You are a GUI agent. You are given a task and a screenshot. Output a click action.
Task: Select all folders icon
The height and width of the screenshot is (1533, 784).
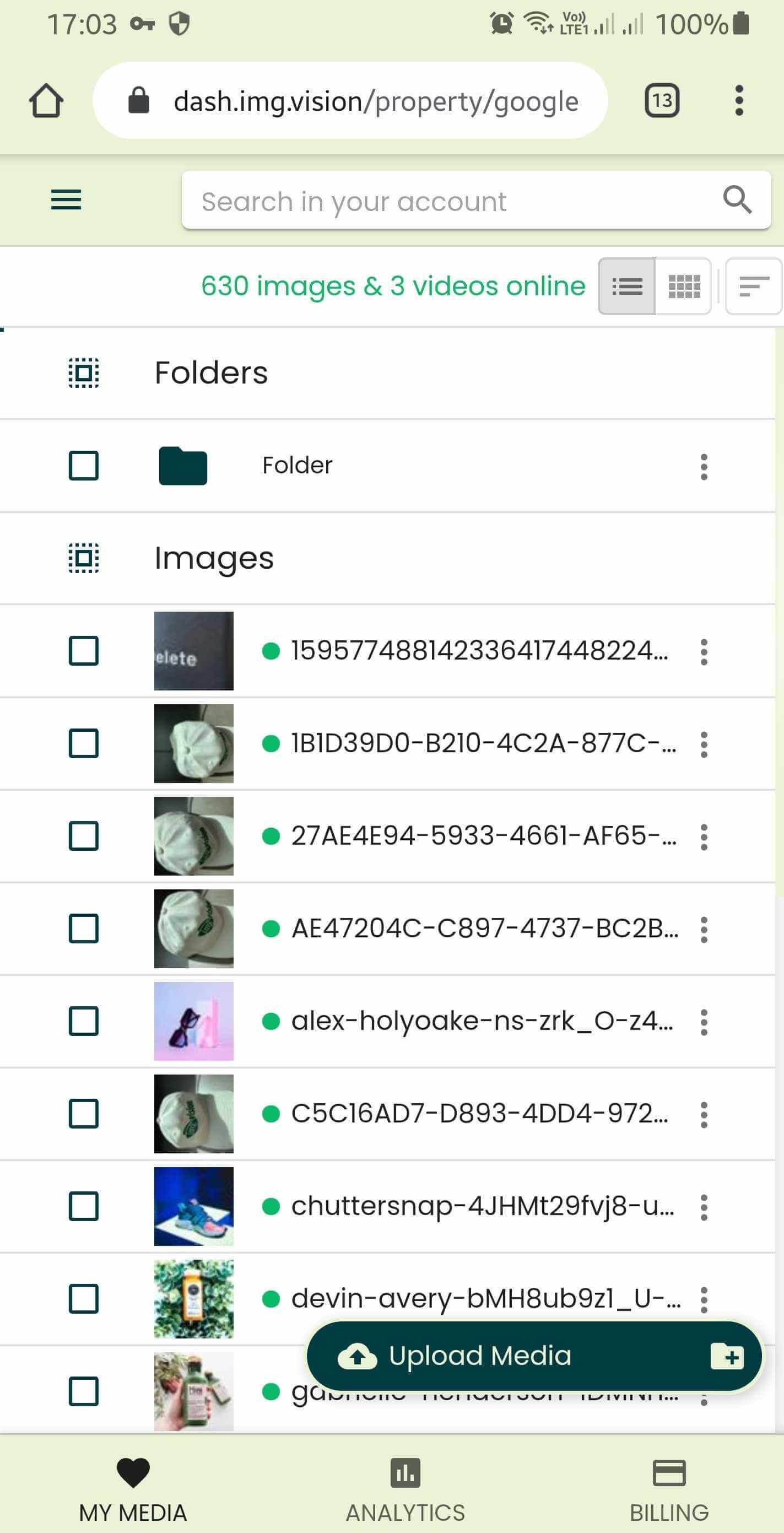[x=84, y=373]
